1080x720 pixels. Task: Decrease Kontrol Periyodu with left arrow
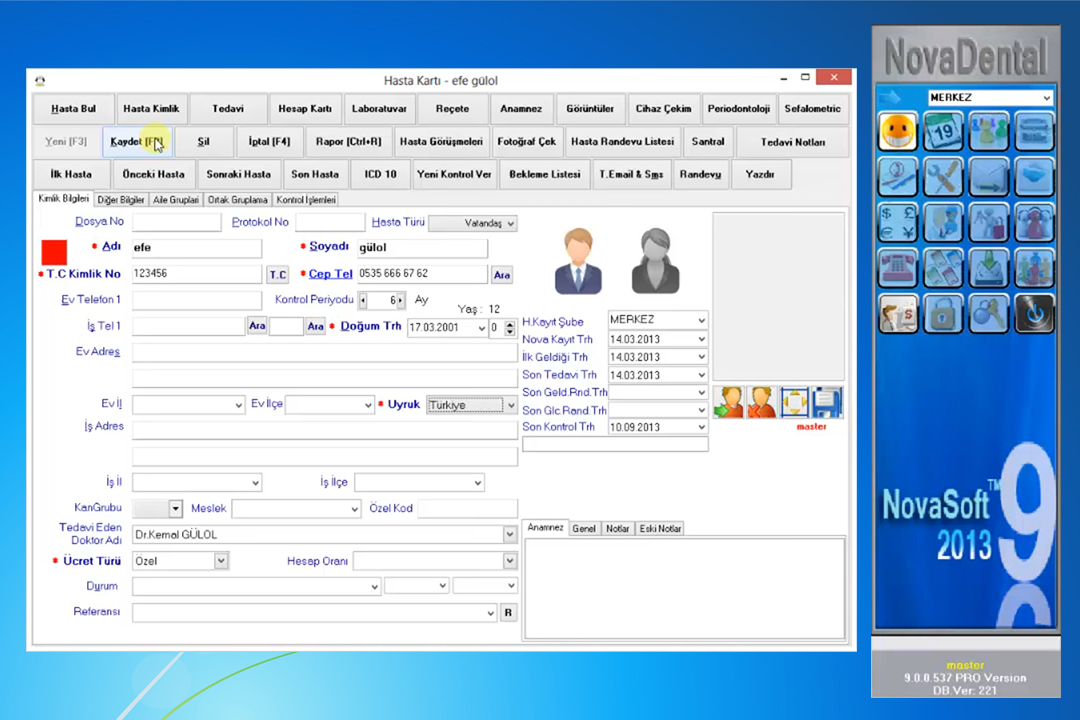tap(364, 300)
